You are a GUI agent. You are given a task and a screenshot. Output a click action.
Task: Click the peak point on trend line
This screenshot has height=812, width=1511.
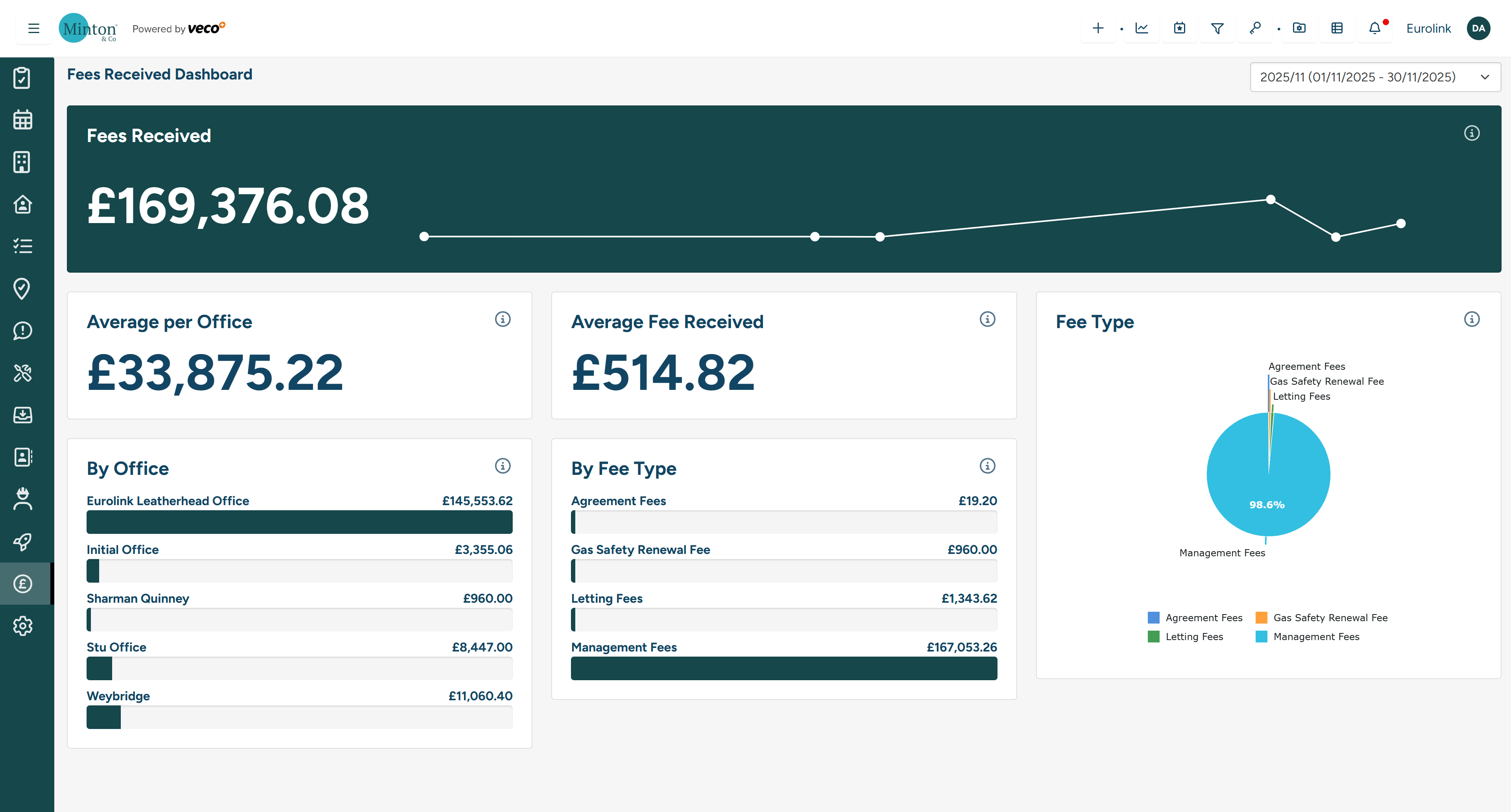[1271, 199]
